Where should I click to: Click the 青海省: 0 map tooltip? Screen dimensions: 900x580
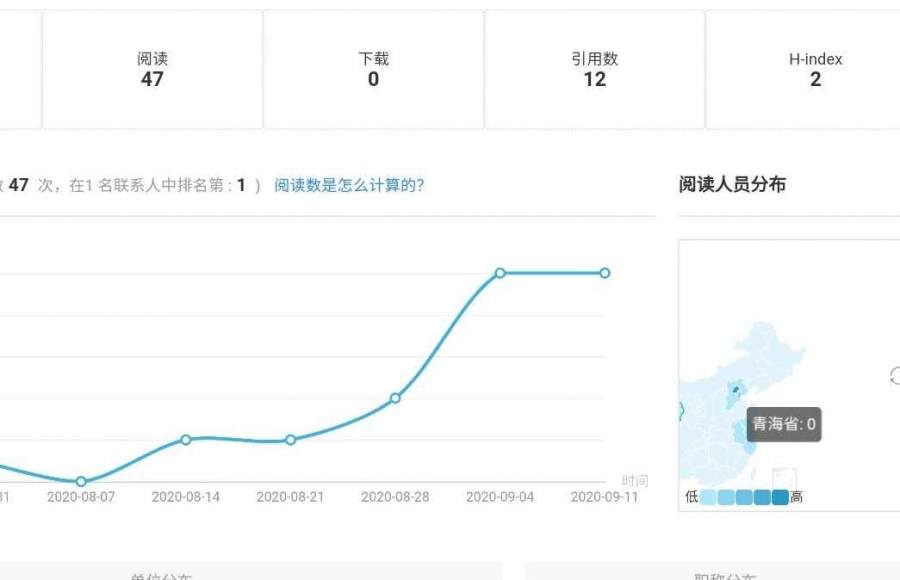[783, 424]
